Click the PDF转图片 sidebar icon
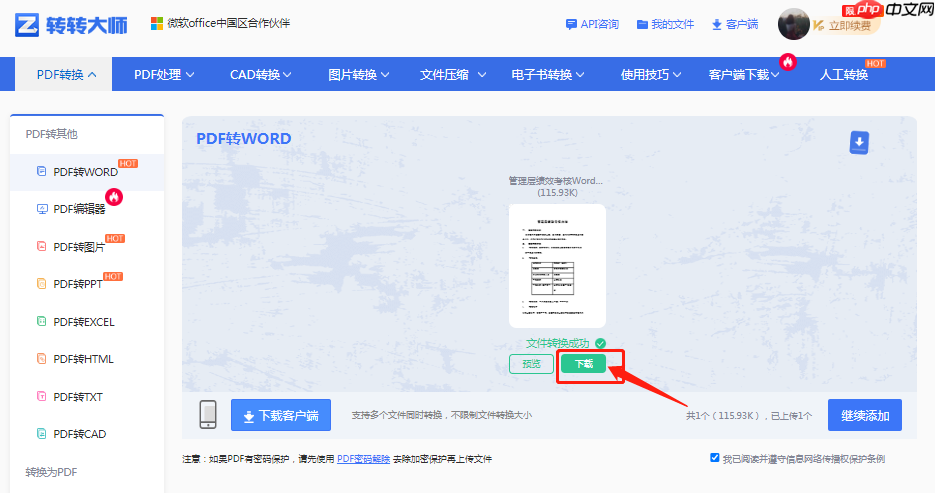935x493 pixels. click(41, 246)
